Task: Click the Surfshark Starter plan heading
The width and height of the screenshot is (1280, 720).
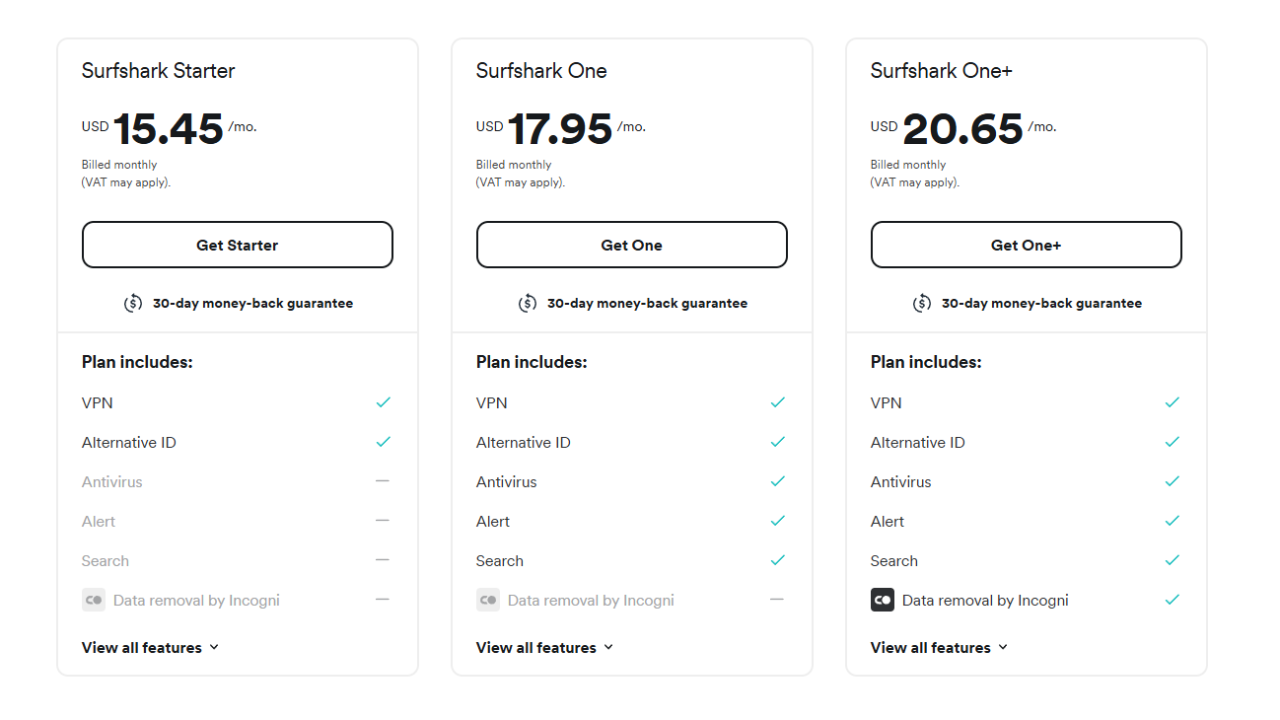Action: (x=158, y=71)
